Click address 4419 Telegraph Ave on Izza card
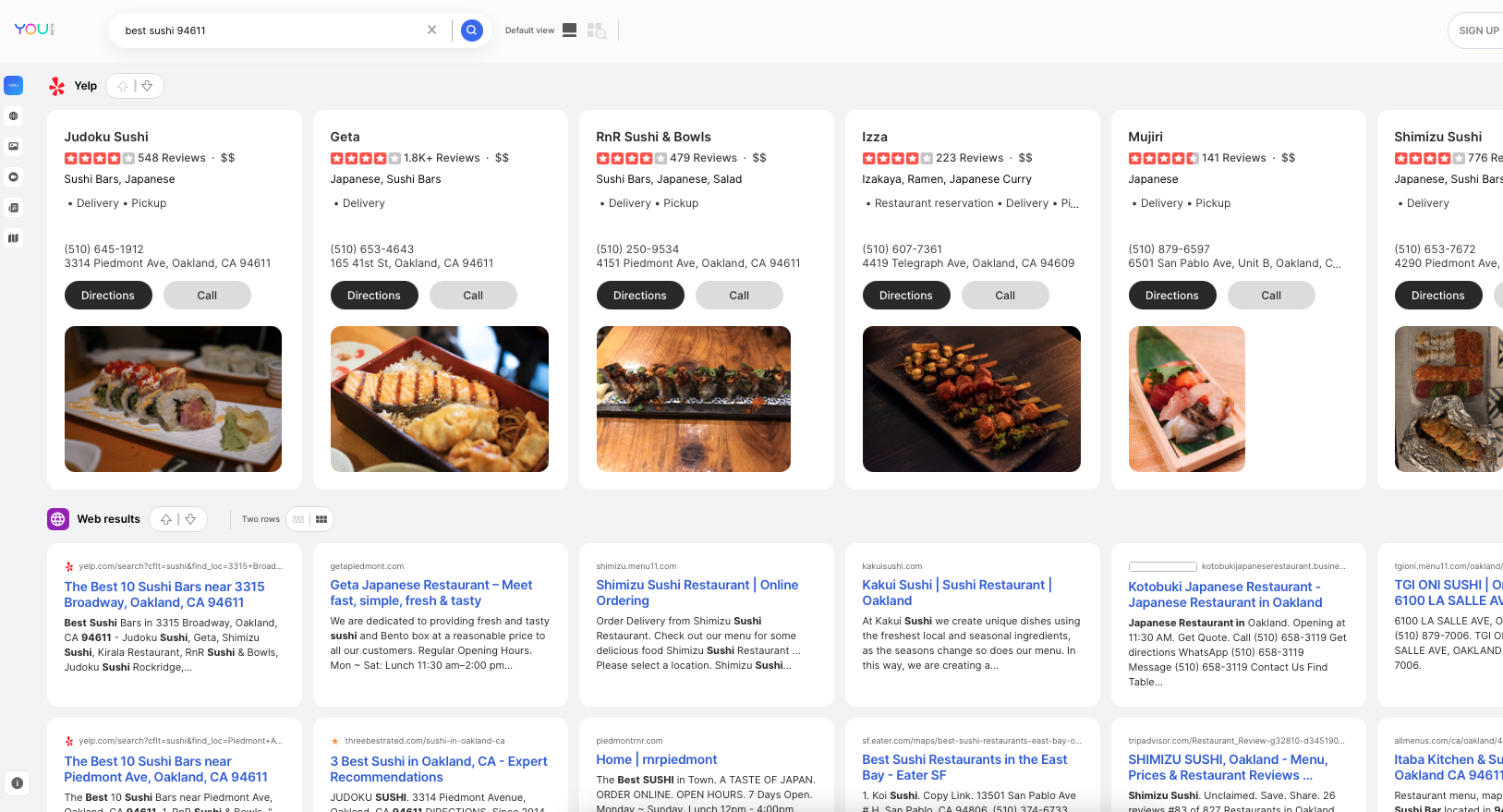The image size is (1503, 812). pyautogui.click(x=969, y=263)
